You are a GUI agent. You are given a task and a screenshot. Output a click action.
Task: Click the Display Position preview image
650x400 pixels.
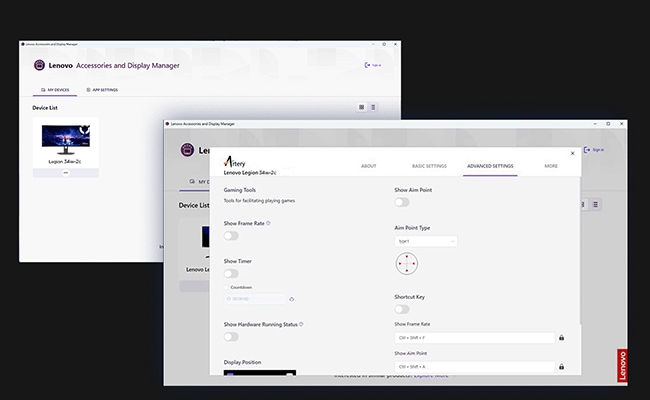tap(260, 373)
